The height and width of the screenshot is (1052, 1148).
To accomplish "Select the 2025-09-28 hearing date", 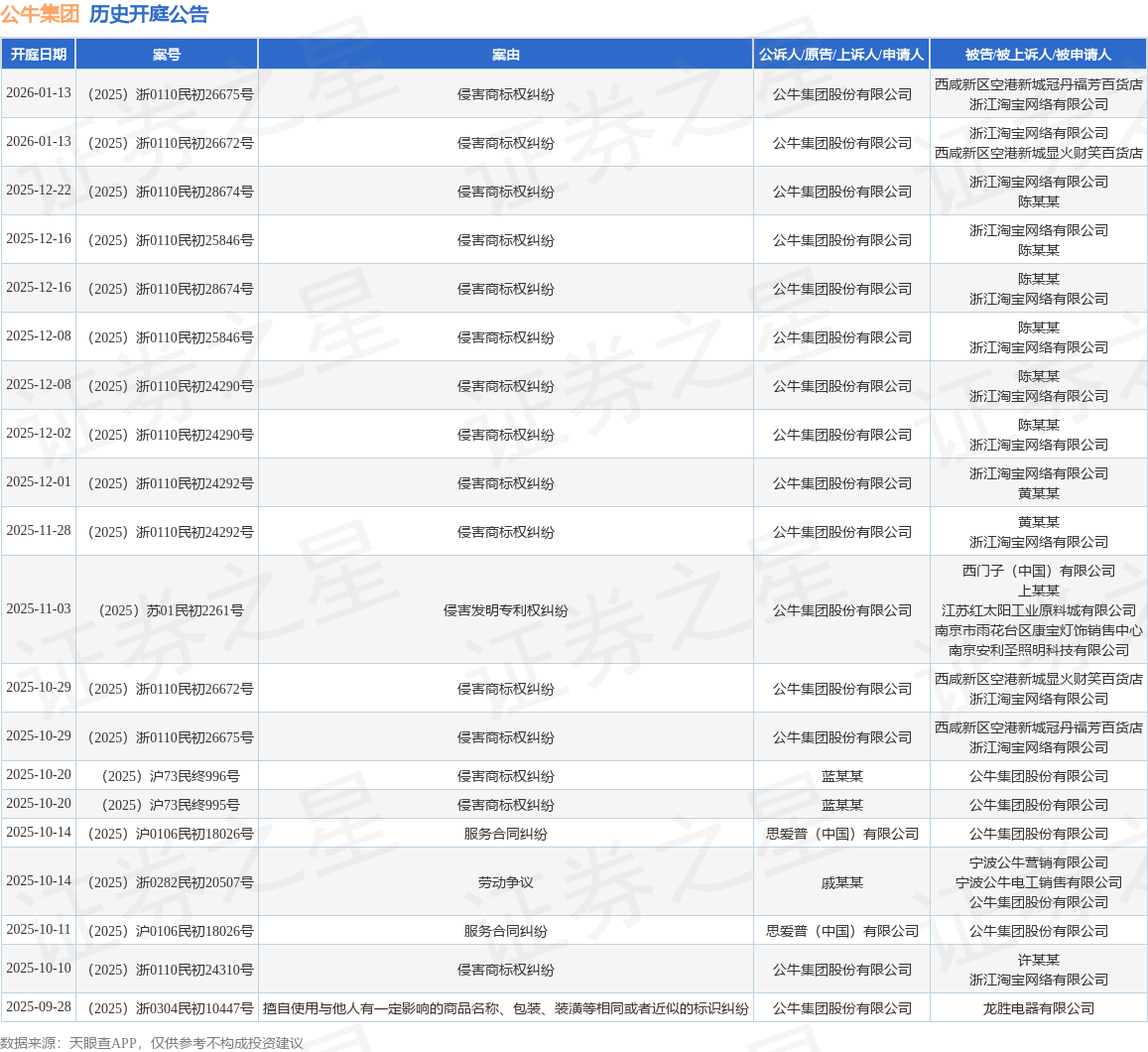I will 39,1006.
